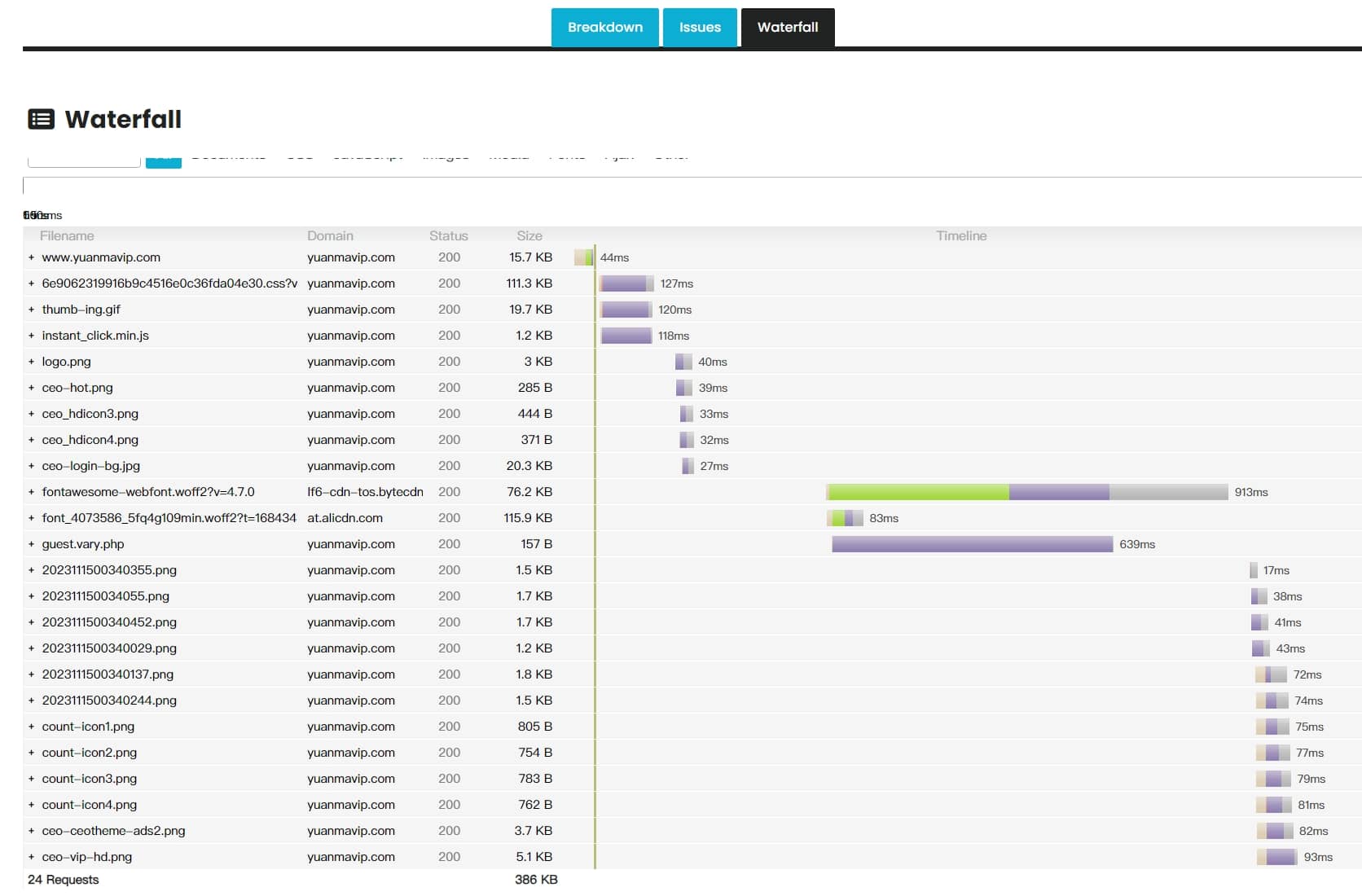
Task: Expand the instant_click.min.js request
Action: point(31,336)
